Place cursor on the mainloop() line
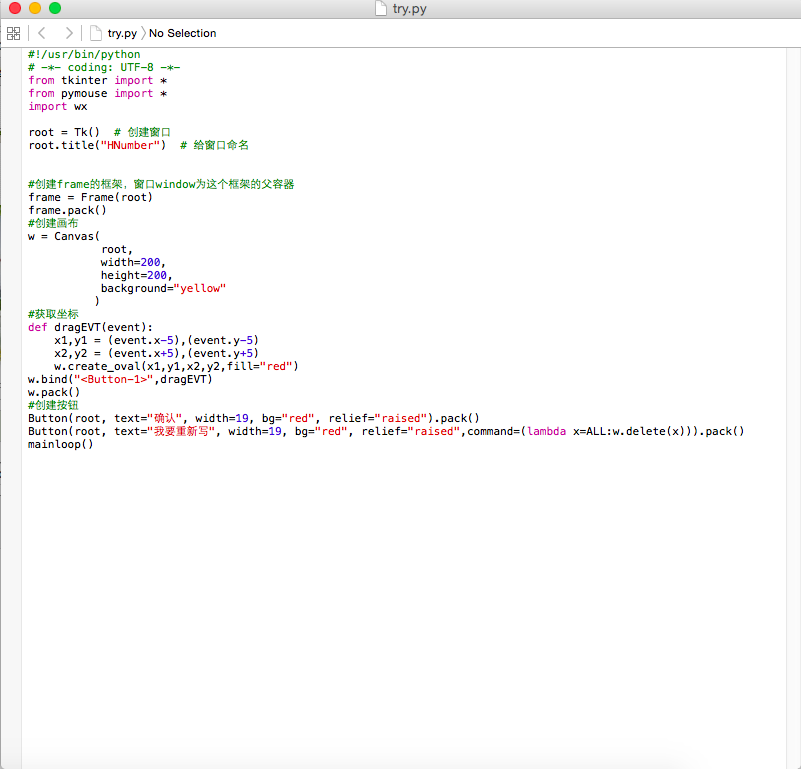This screenshot has height=769, width=801. coord(60,444)
